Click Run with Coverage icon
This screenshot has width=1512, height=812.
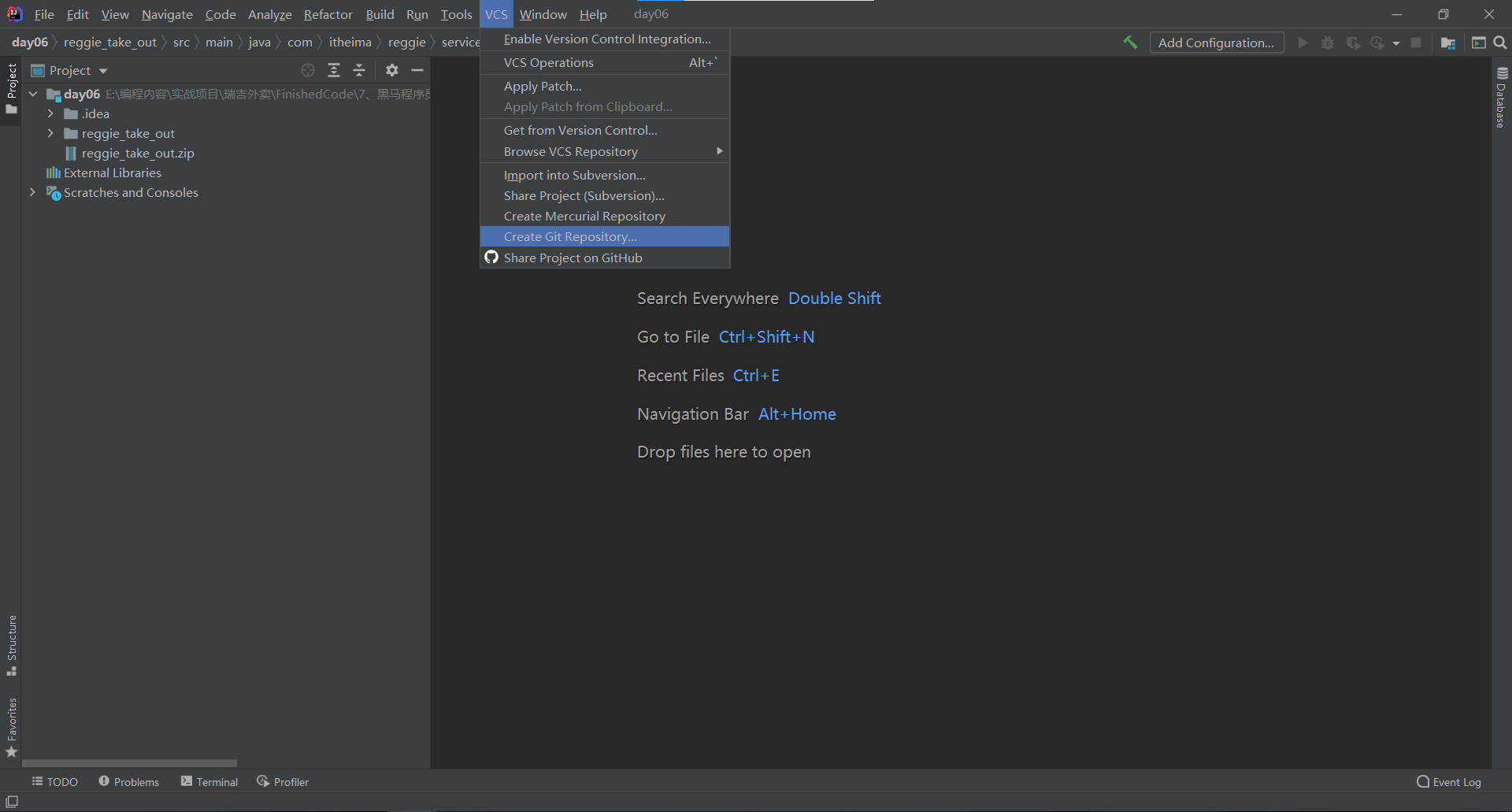click(x=1353, y=43)
